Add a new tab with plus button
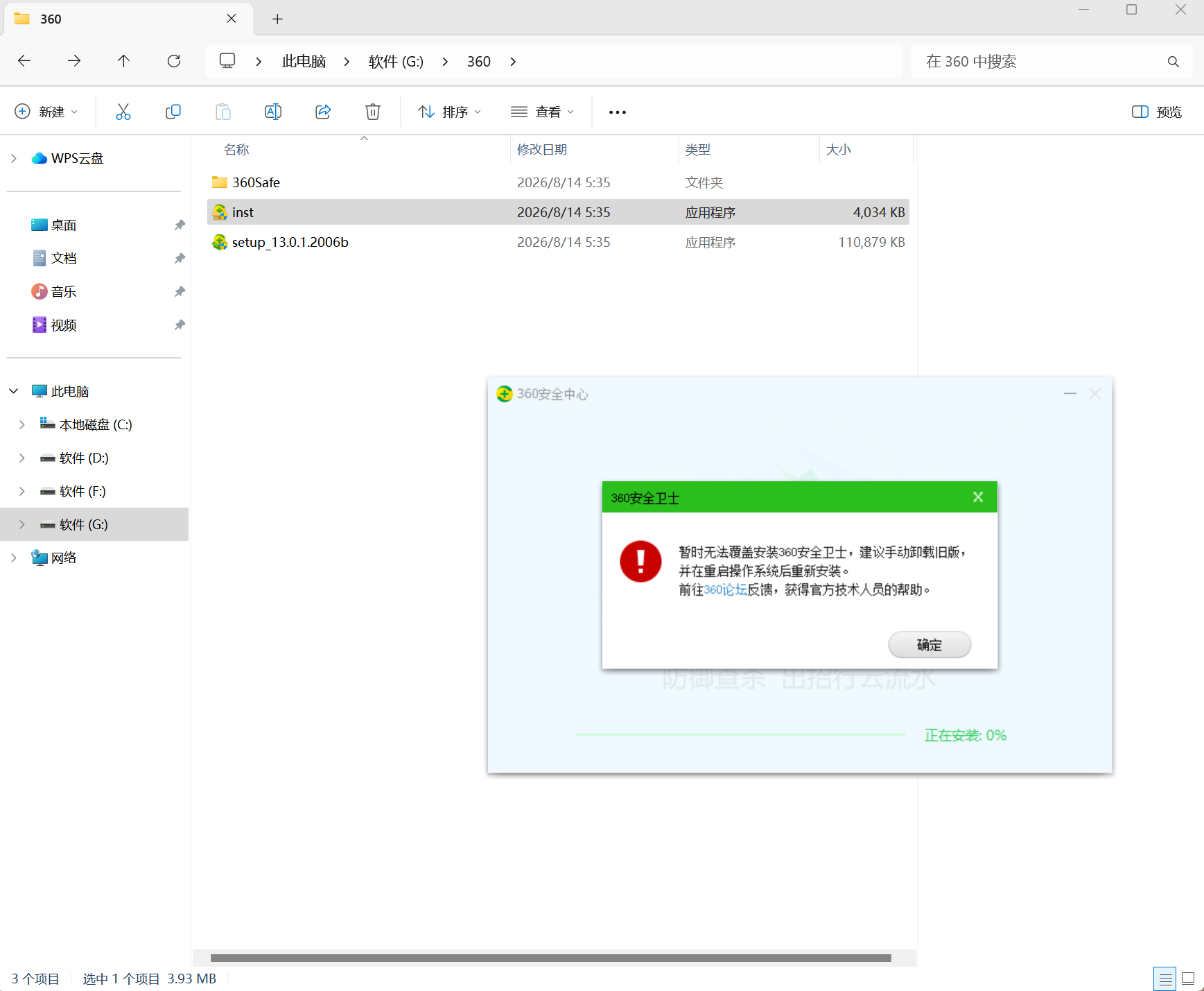 [x=277, y=19]
